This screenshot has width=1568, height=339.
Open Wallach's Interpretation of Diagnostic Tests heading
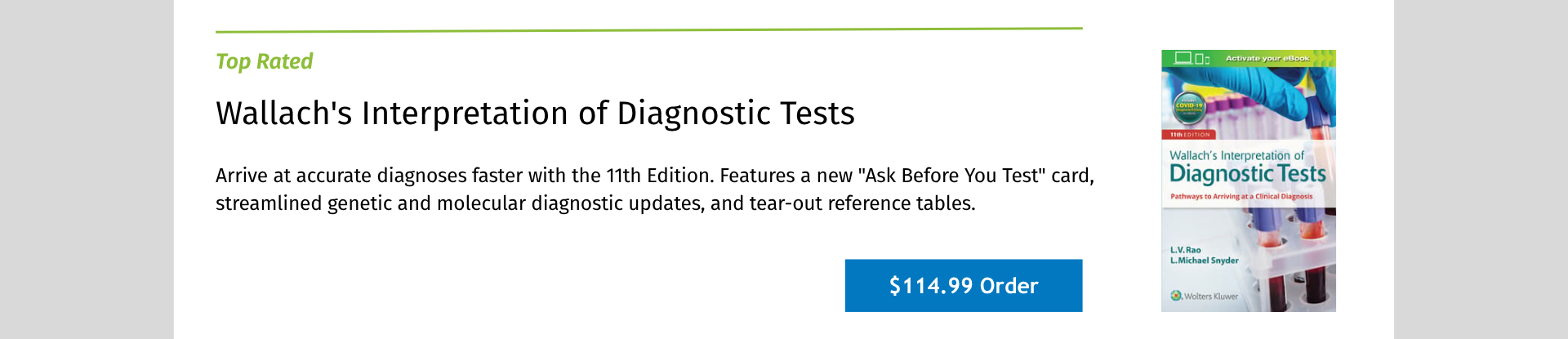[x=535, y=113]
